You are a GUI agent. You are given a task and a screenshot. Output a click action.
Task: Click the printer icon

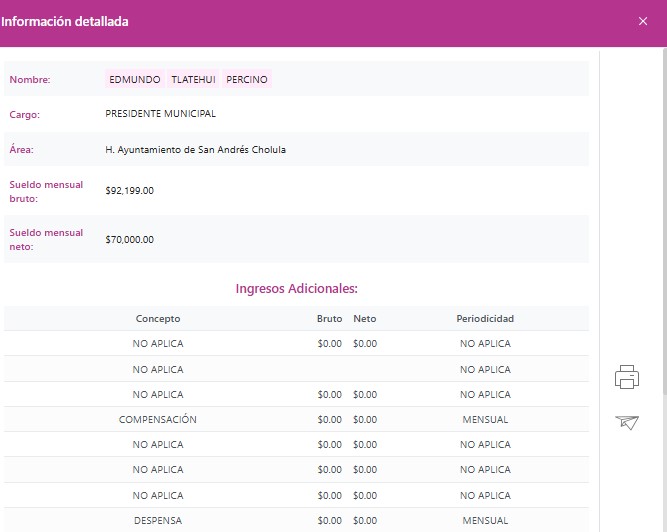click(x=627, y=377)
